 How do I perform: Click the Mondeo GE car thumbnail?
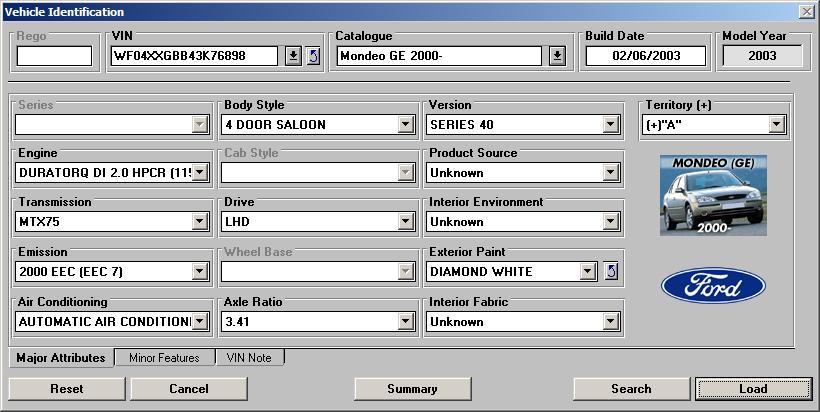point(713,195)
